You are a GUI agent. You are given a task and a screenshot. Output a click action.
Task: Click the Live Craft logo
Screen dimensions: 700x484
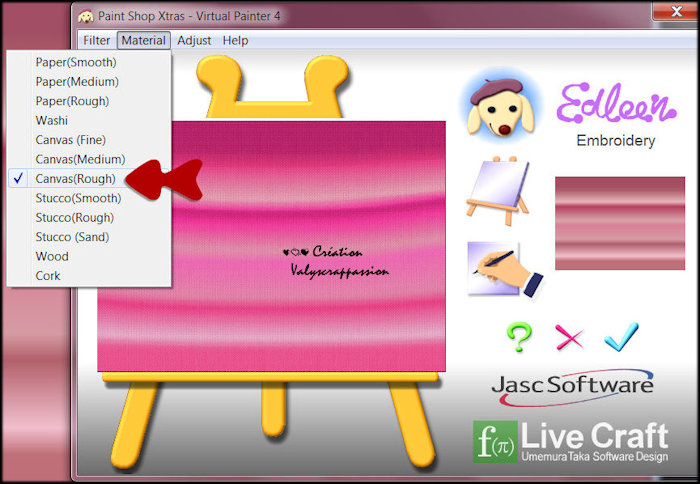tap(571, 441)
